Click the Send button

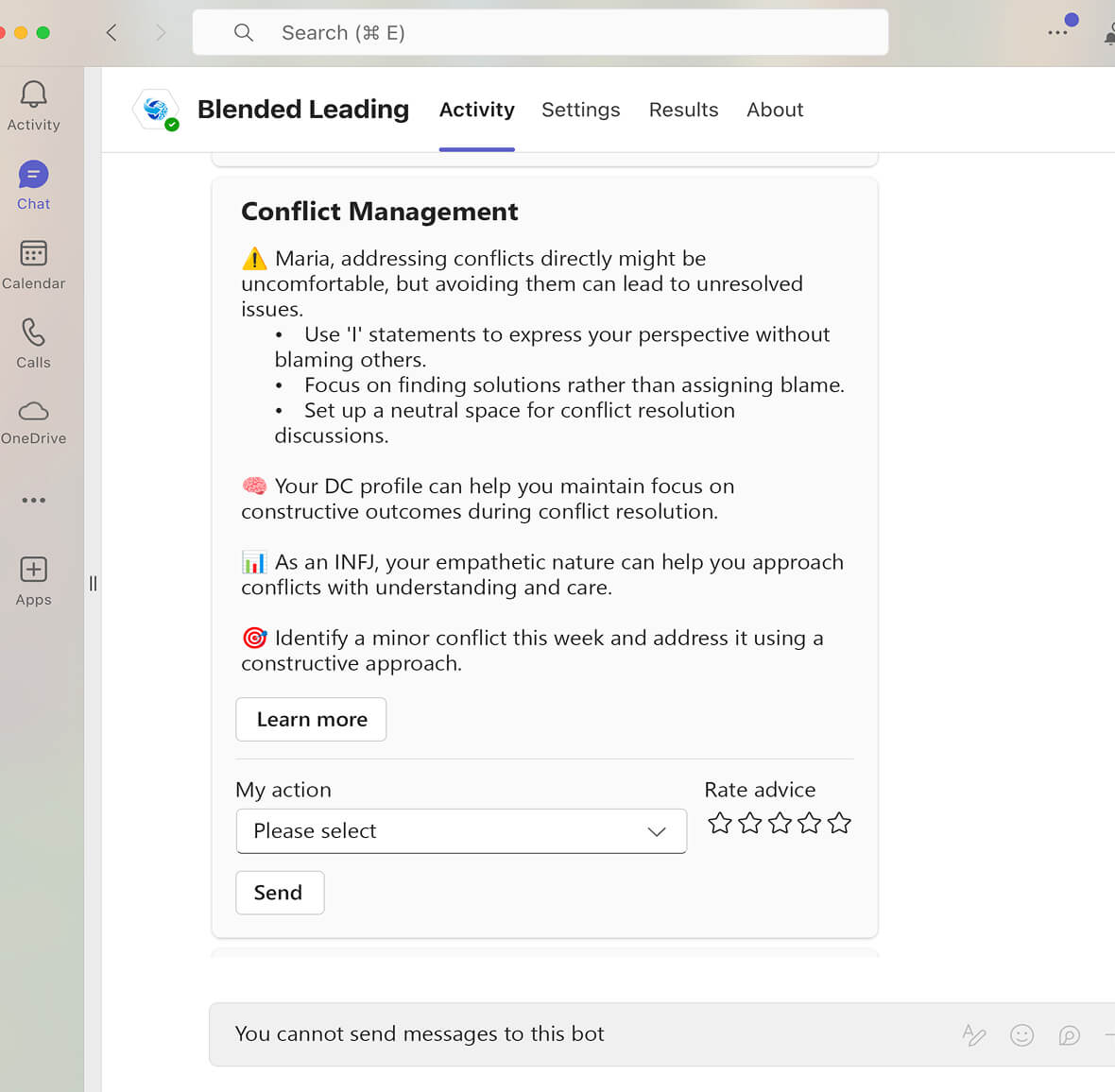click(279, 893)
